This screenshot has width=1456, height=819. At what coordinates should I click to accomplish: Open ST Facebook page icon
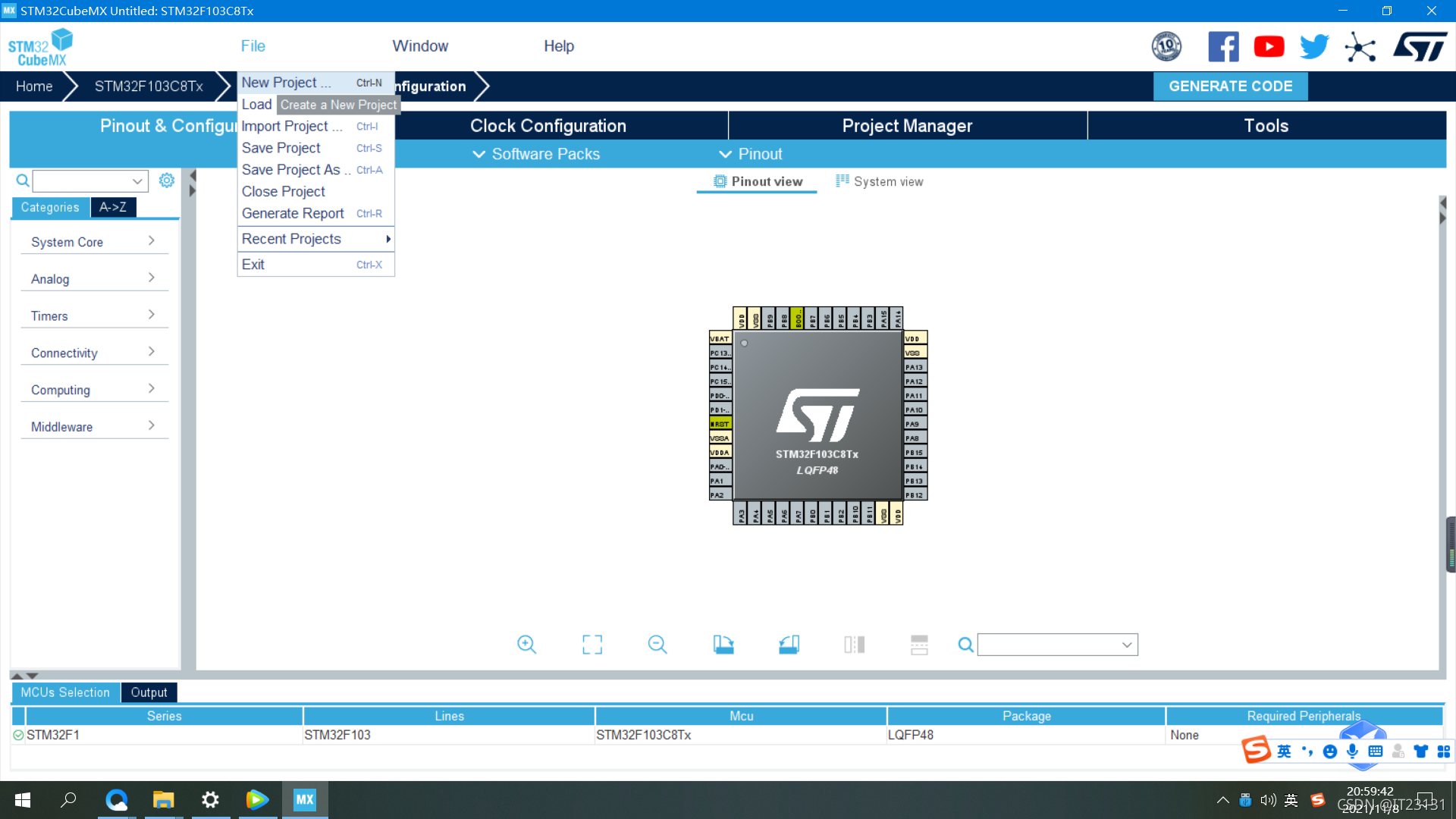(x=1223, y=47)
